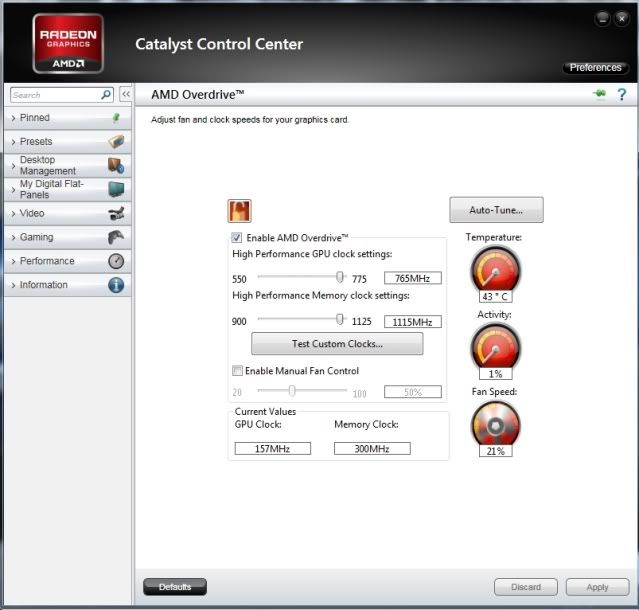The width and height of the screenshot is (639, 610).
Task: Click the Performance clock gauge icon
Action: pos(116,261)
